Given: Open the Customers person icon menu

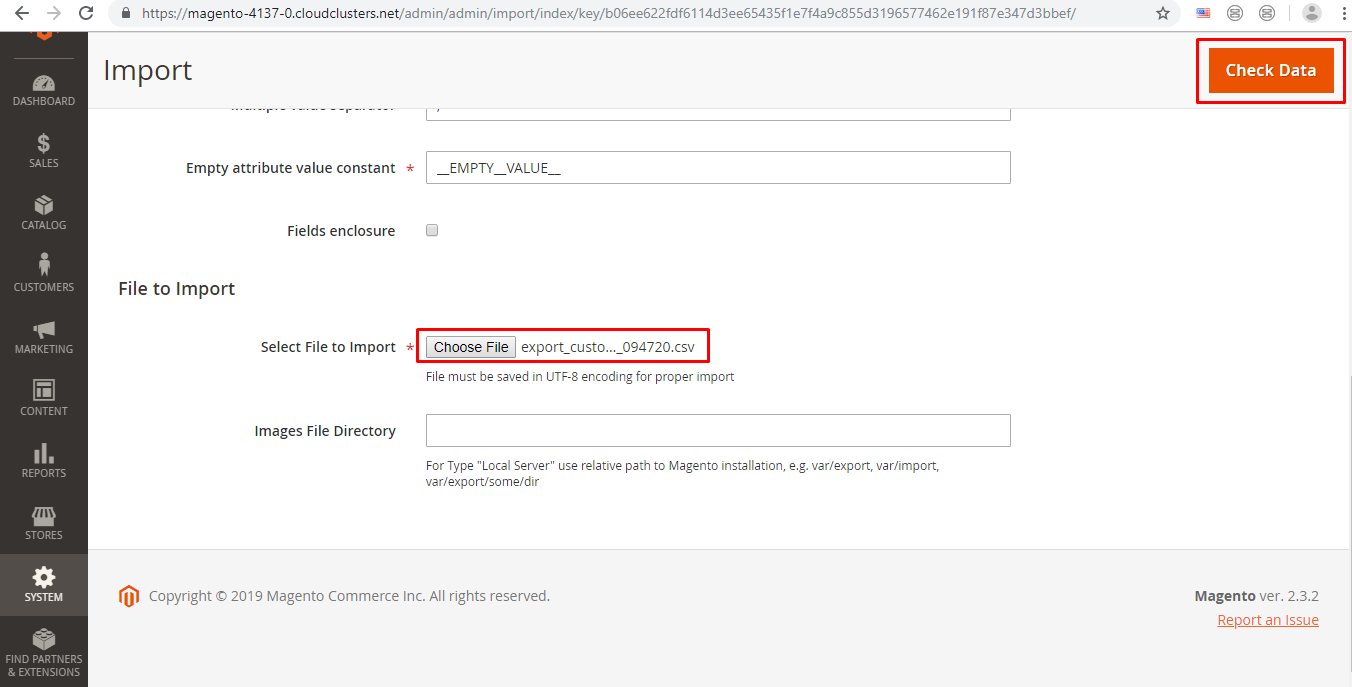Looking at the screenshot, I should point(43,274).
